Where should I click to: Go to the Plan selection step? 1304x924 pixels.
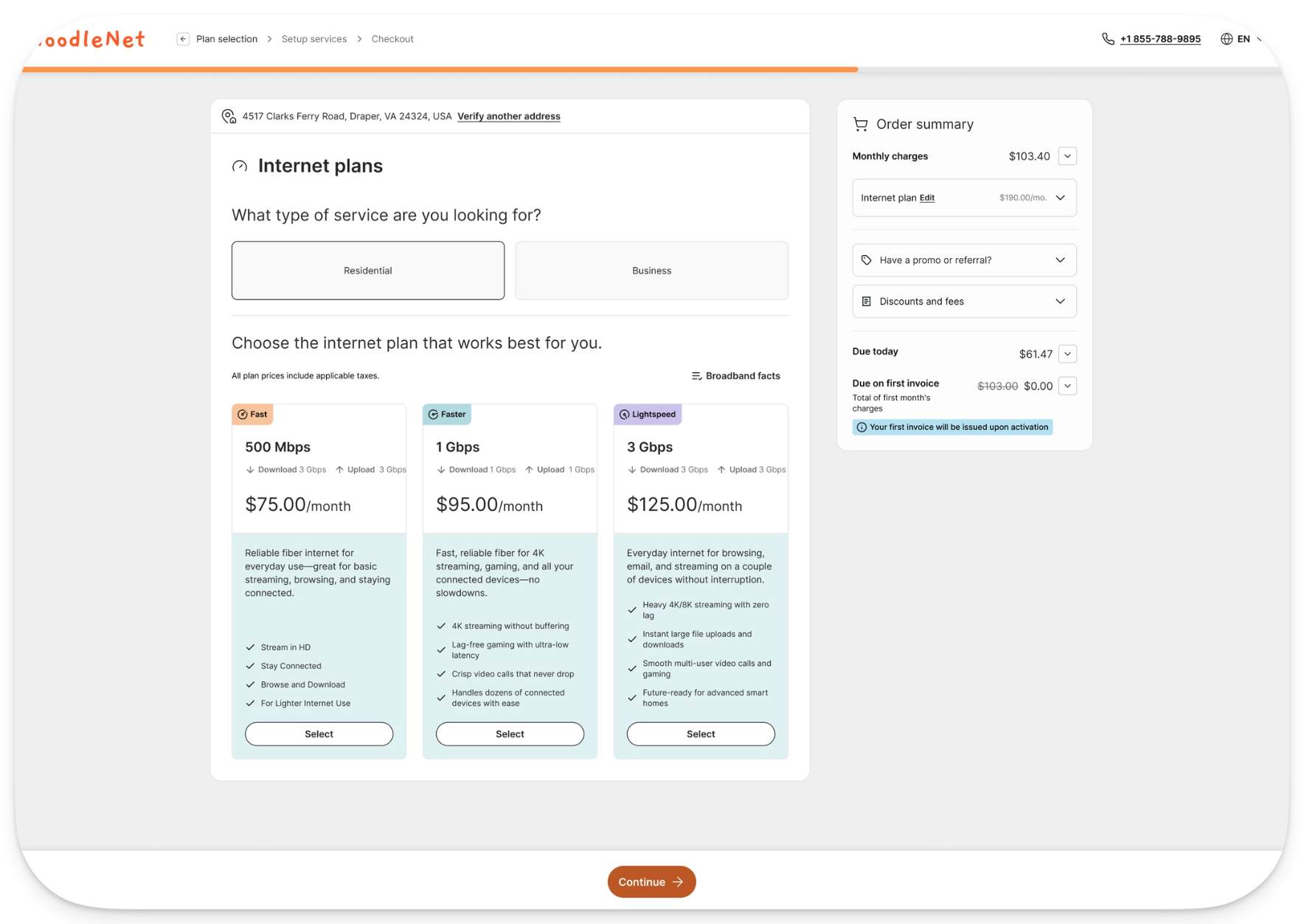[226, 39]
